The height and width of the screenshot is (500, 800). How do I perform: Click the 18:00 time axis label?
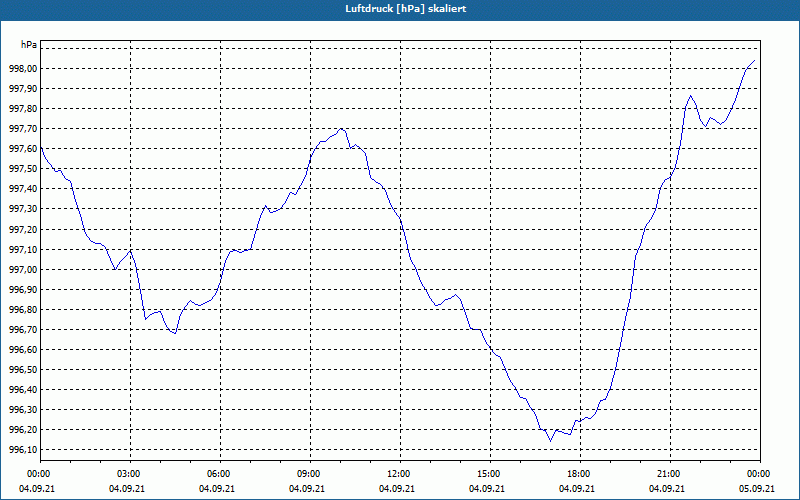580,474
